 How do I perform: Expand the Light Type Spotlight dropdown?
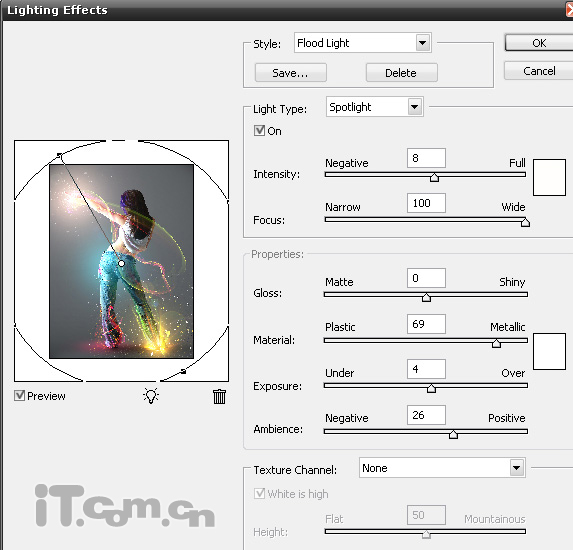[375, 107]
